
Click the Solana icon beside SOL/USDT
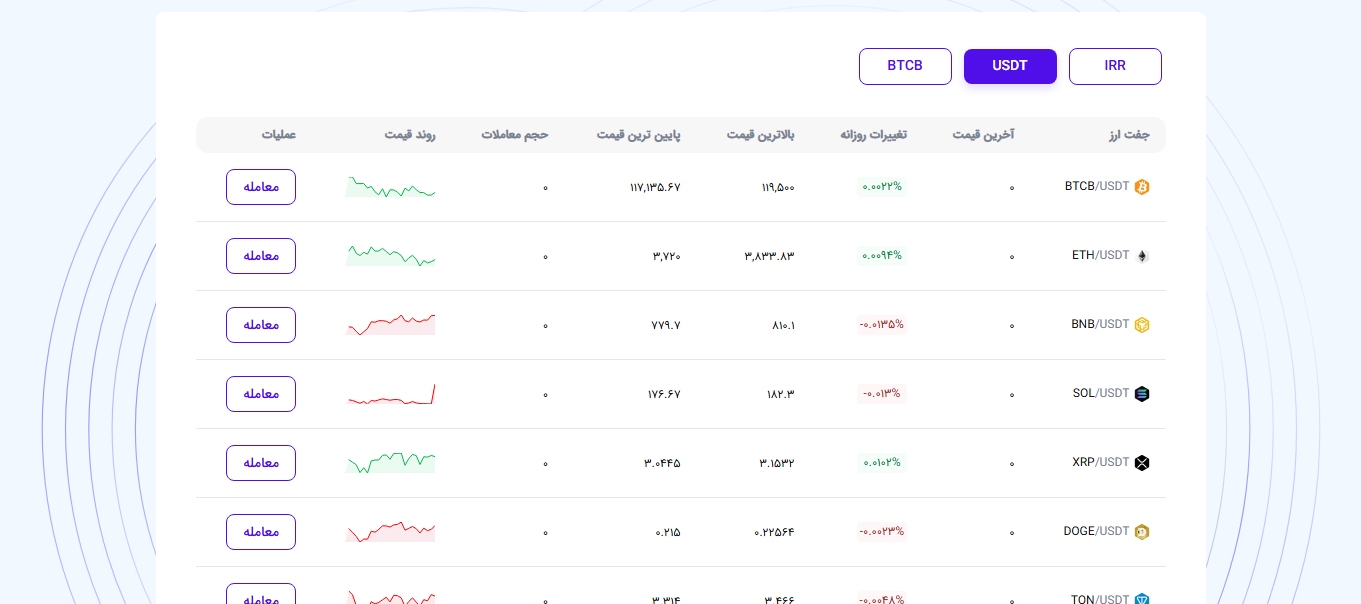pyautogui.click(x=1142, y=394)
